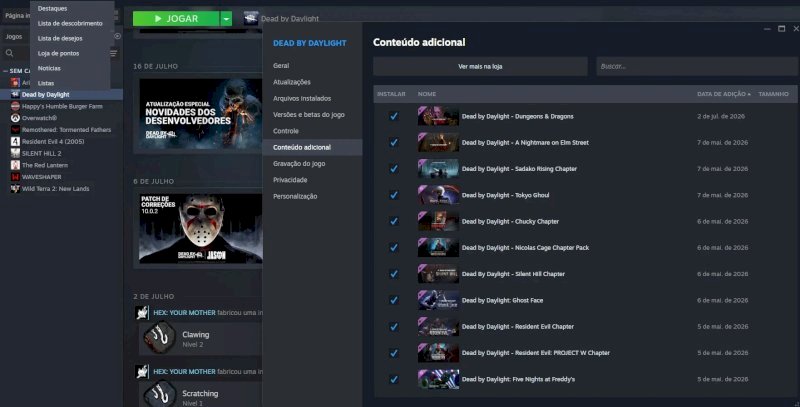Sort by DATA DE ADIÇÃO column
Viewport: 800px width, 407px height.
pyautogui.click(x=723, y=94)
